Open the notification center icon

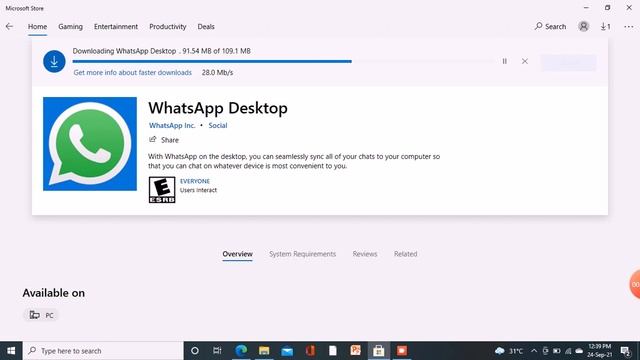625,351
